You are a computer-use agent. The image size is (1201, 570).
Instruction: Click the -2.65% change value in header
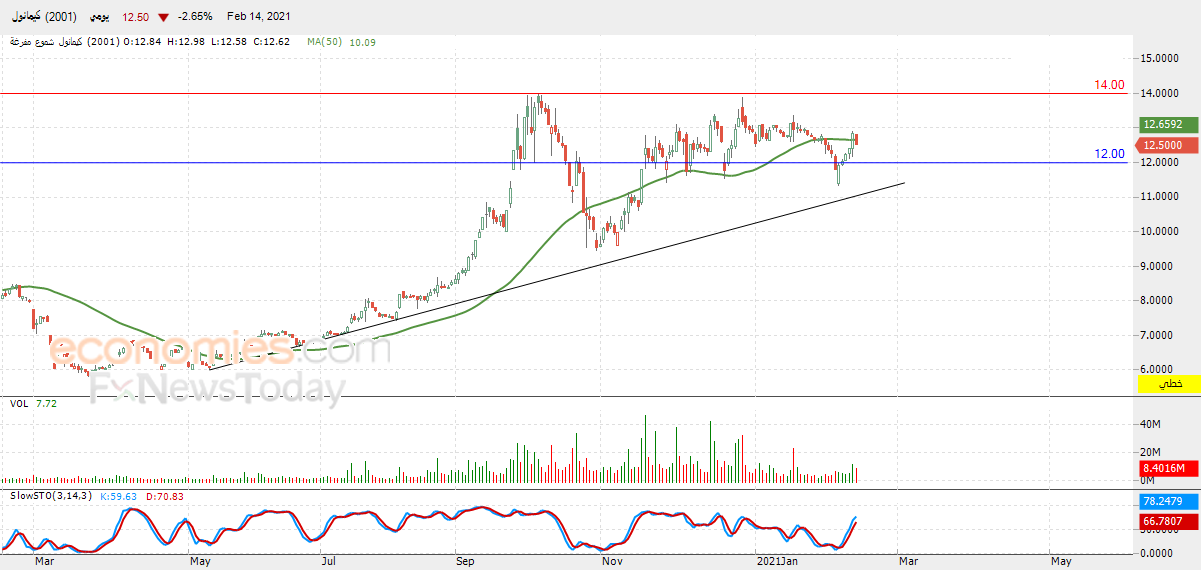point(196,18)
